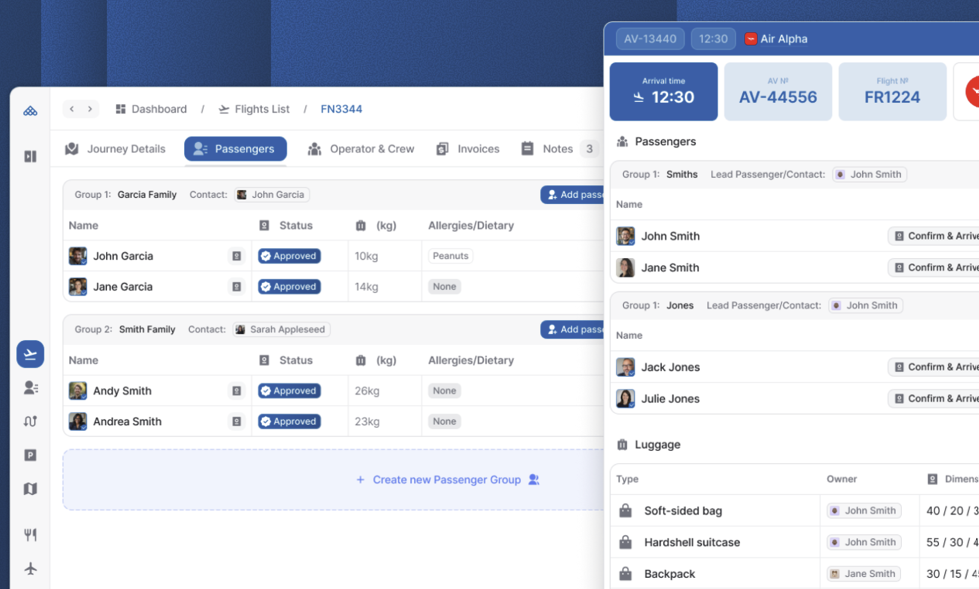Click Create new Passenger Group
This screenshot has width=979, height=589.
[447, 480]
